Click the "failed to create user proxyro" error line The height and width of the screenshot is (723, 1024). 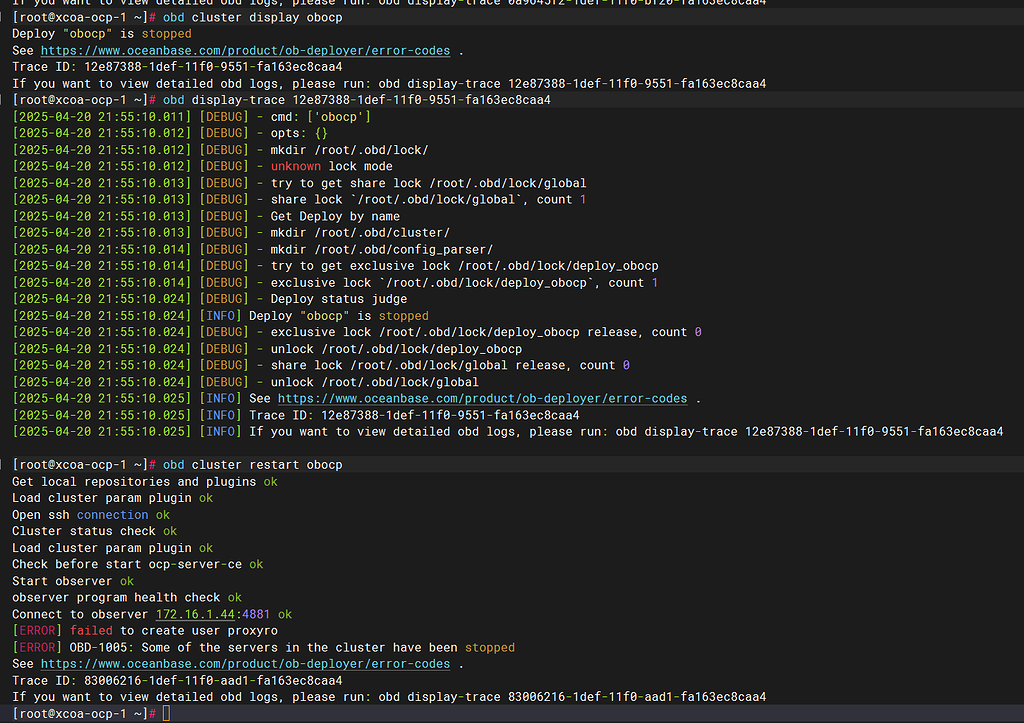pyautogui.click(x=174, y=631)
